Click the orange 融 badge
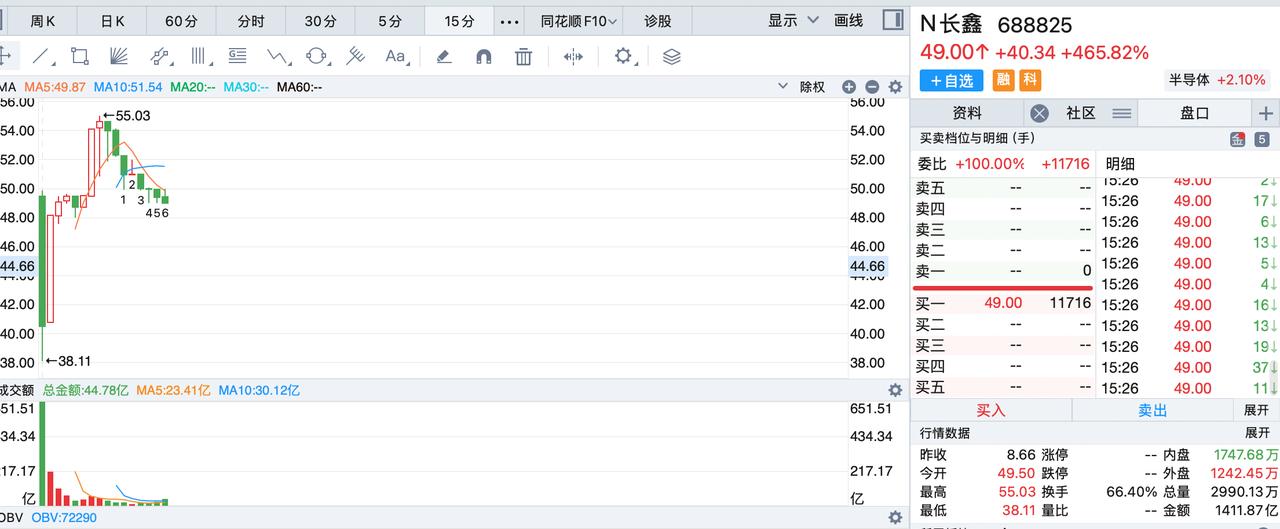This screenshot has width=1280, height=529. click(1003, 79)
